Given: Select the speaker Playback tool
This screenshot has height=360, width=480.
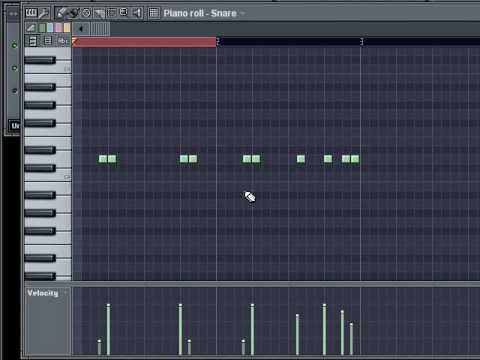Looking at the screenshot, I should tap(136, 13).
